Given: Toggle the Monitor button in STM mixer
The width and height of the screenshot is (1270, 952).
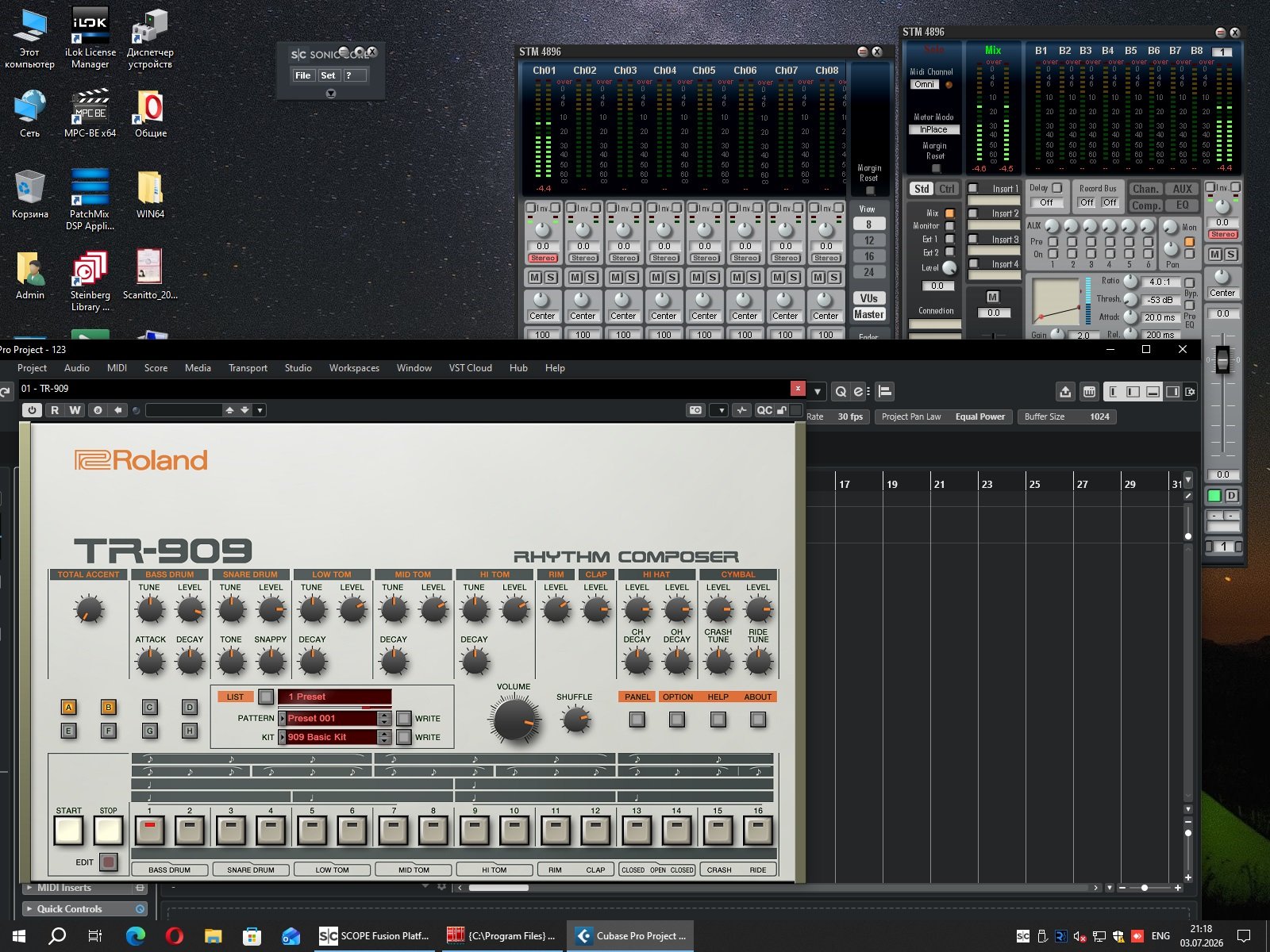Looking at the screenshot, I should (x=949, y=226).
